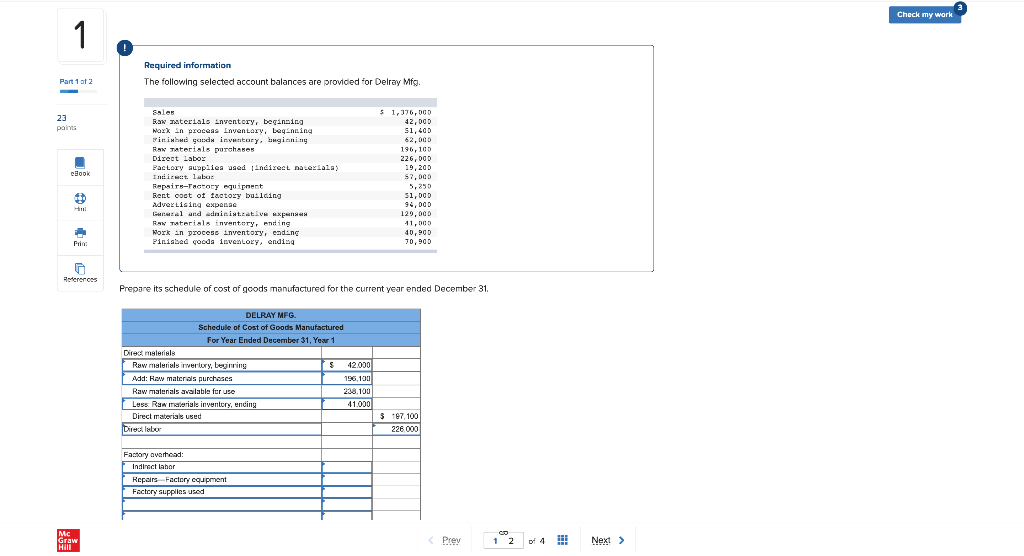Click the Repairs—Factory equipment amount field
Viewport: 1024px width, 556px height.
(x=347, y=480)
